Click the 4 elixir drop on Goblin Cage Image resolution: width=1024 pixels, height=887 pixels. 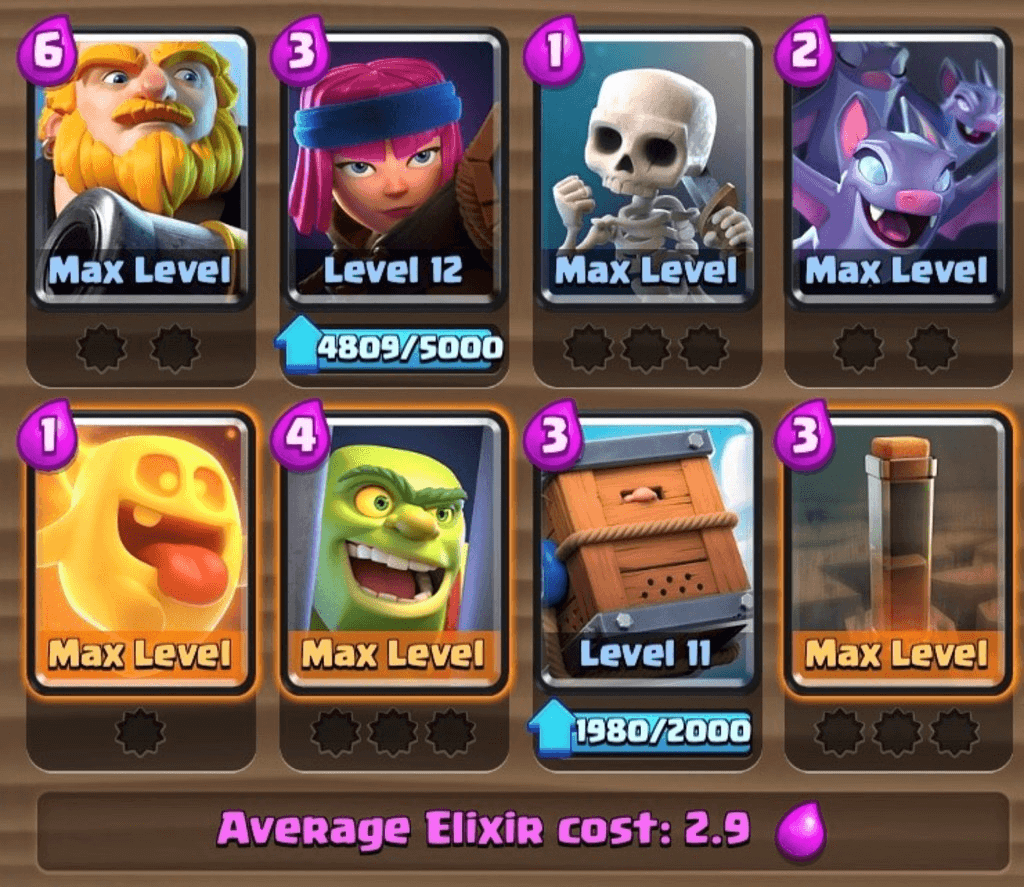[300, 434]
